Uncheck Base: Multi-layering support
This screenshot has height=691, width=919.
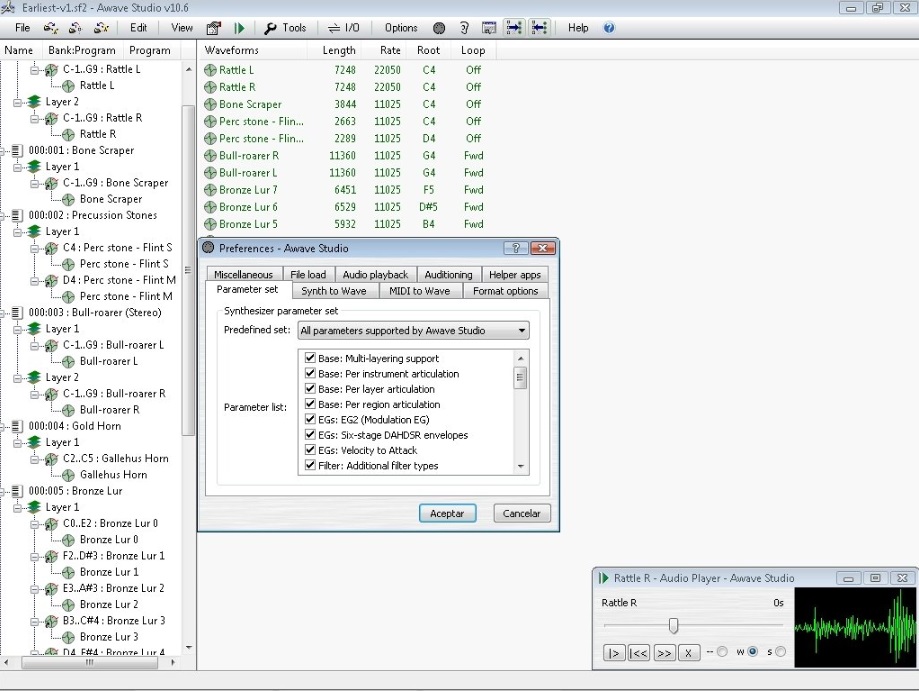click(310, 358)
